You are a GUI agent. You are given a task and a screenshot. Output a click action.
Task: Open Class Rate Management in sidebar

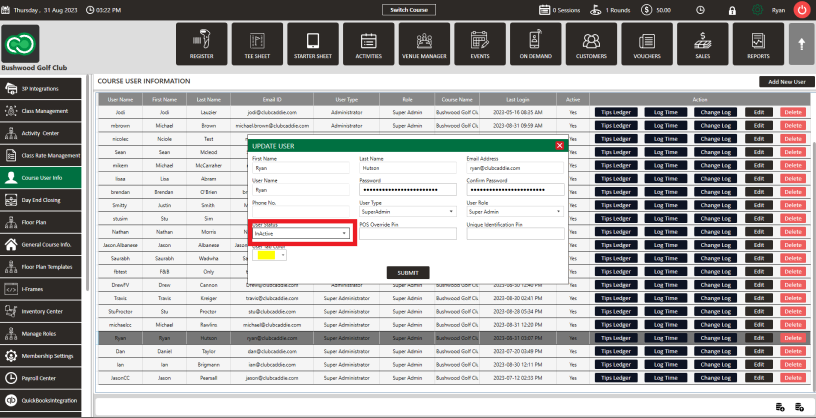pos(41,155)
